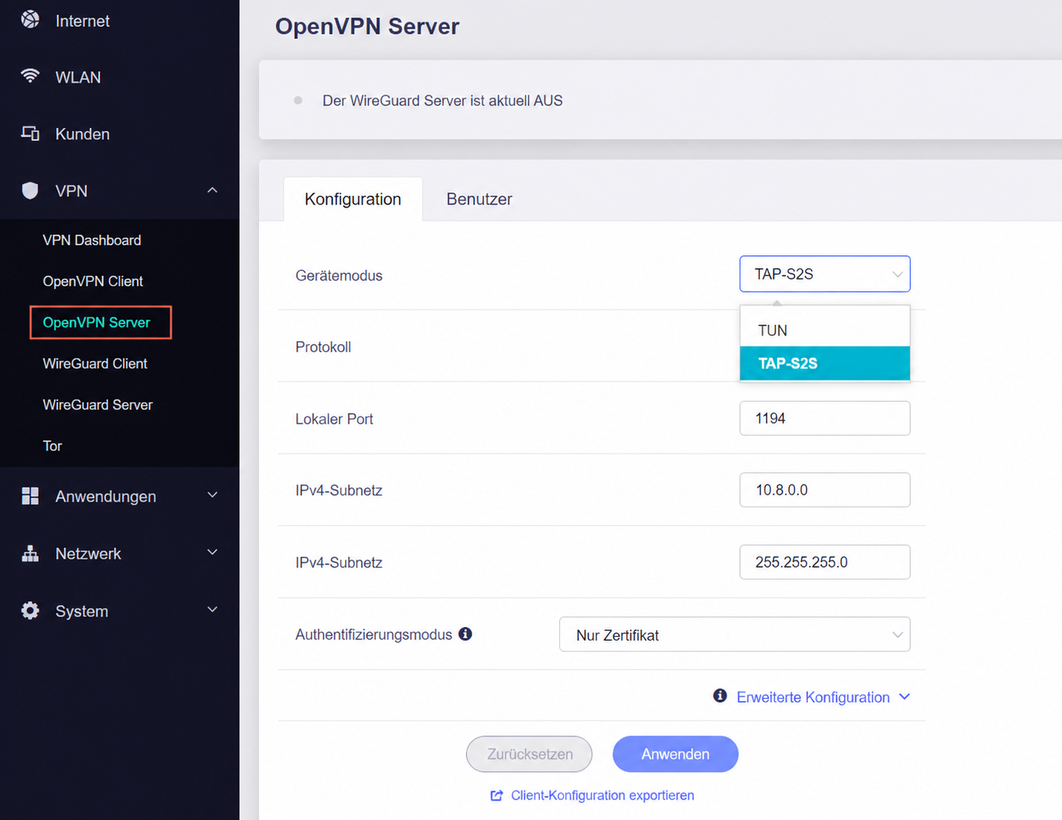The height and width of the screenshot is (820, 1062).
Task: Select TUN in the dropdown list
Action: pos(824,330)
